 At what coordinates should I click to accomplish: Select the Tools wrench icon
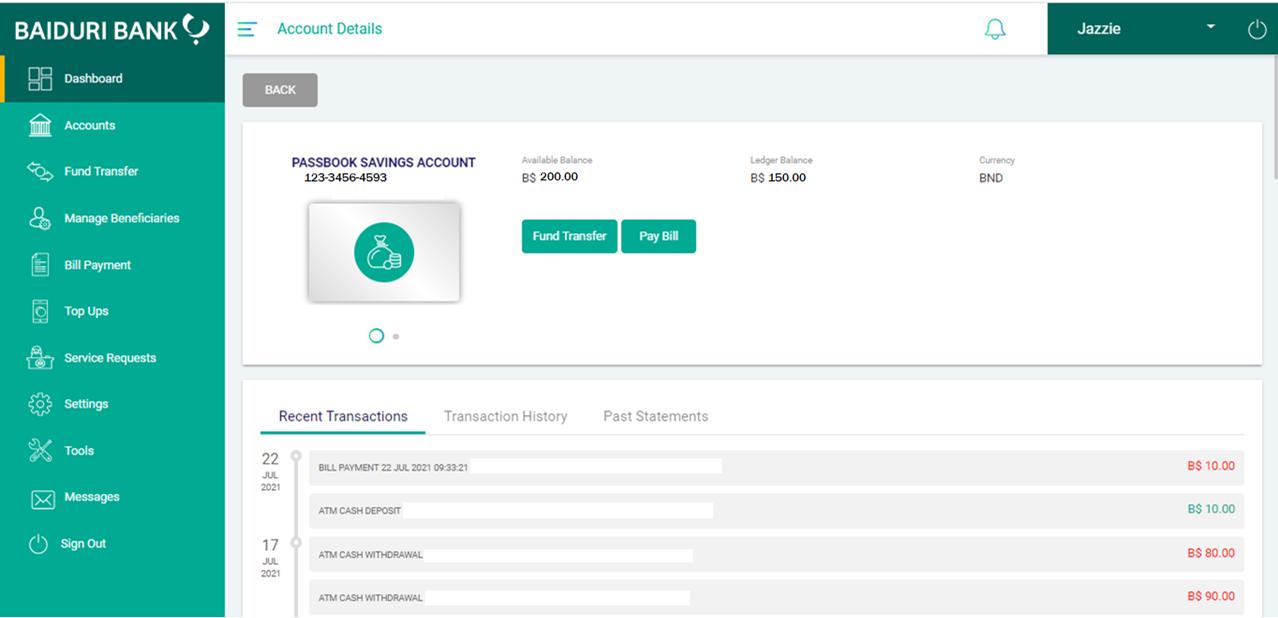(40, 450)
